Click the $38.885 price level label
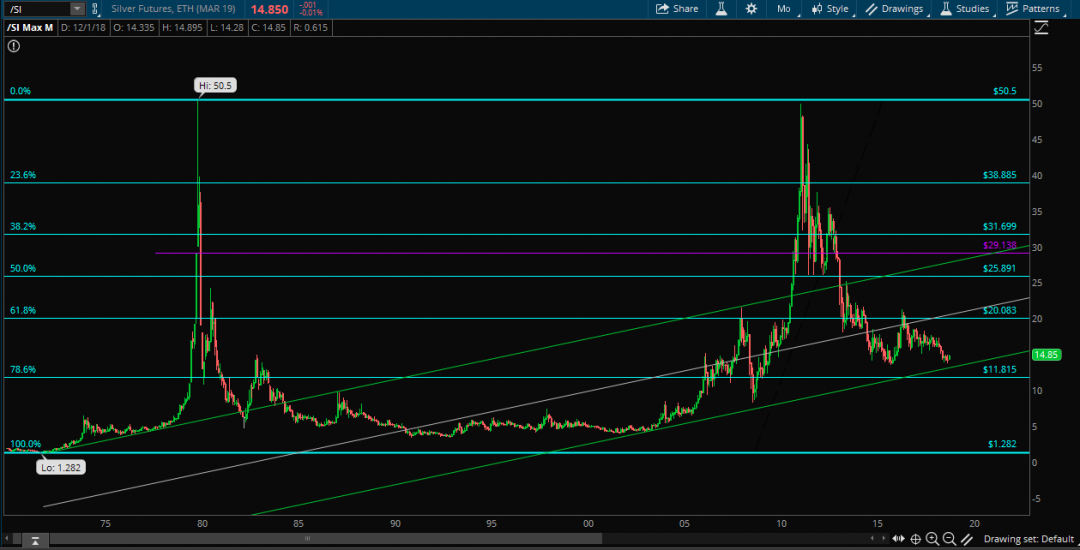Viewport: 1080px width, 550px height. 999,175
